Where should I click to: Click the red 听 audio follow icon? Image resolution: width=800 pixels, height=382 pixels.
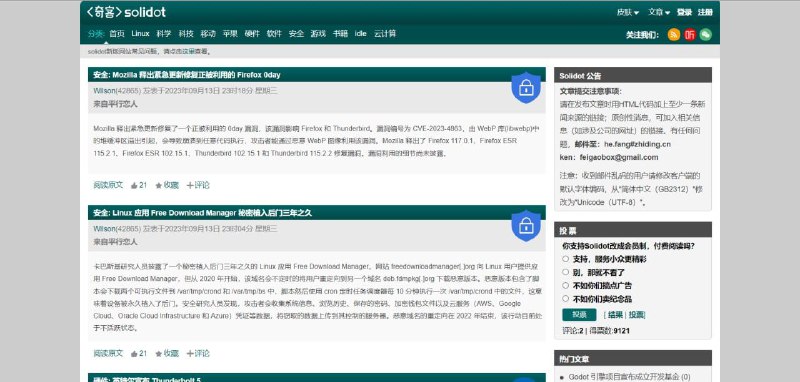click(690, 35)
